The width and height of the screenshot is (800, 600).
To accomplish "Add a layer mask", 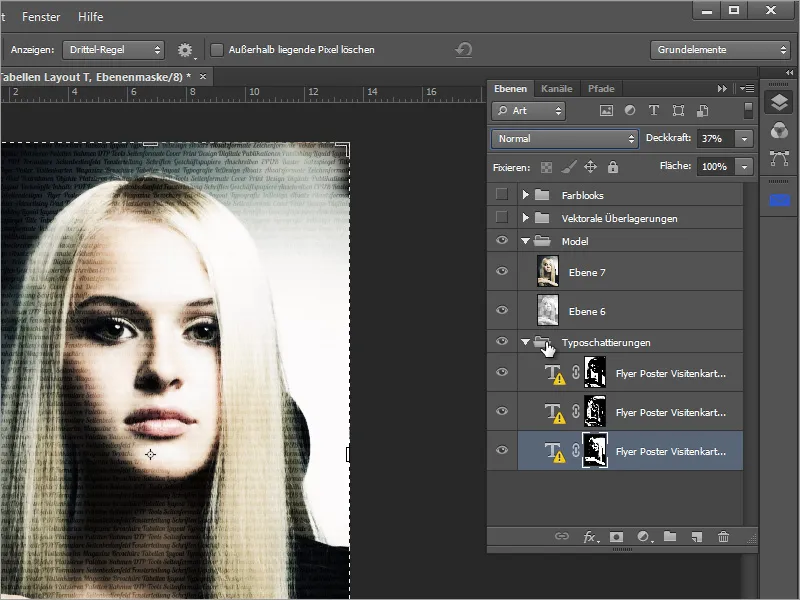I will tap(619, 537).
